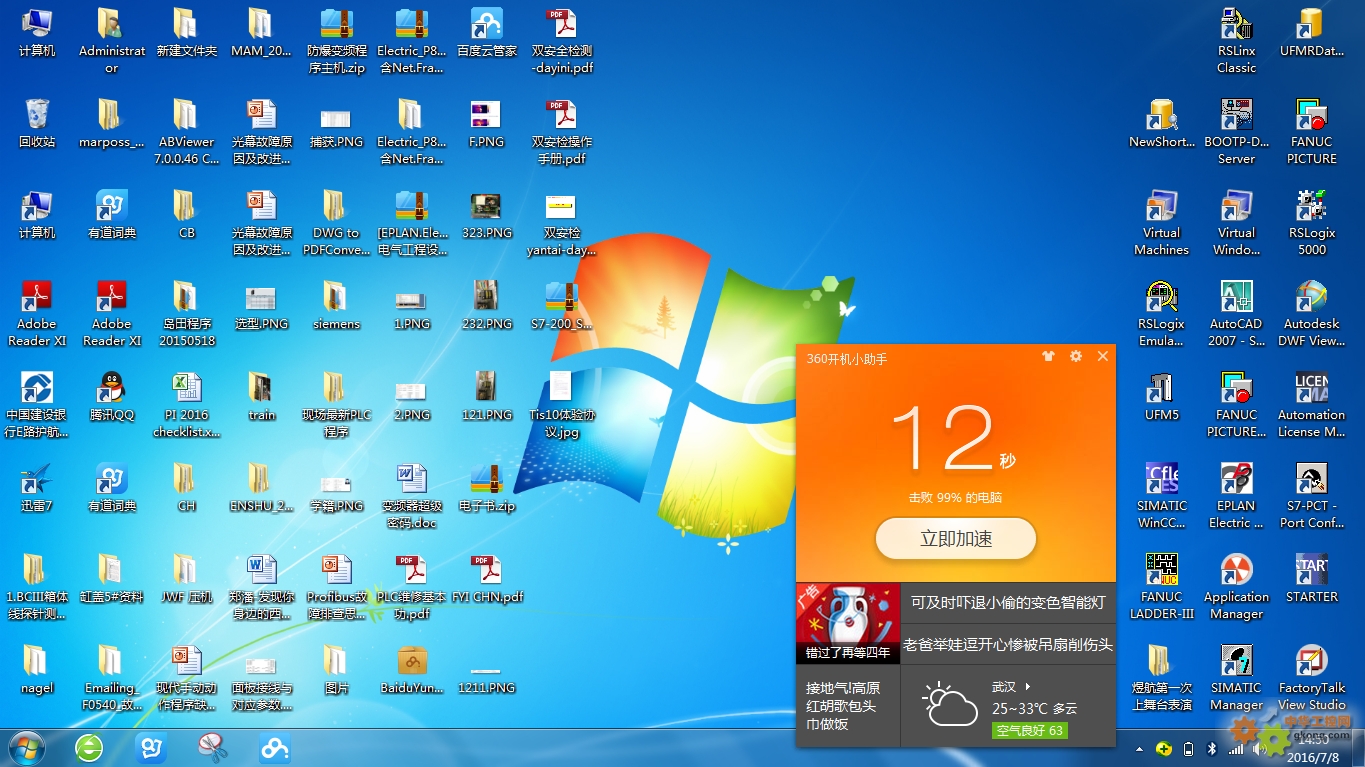Select the FANUC PICTURE shortcut near BOOTP
This screenshot has height=767, width=1365.
click(x=1312, y=132)
